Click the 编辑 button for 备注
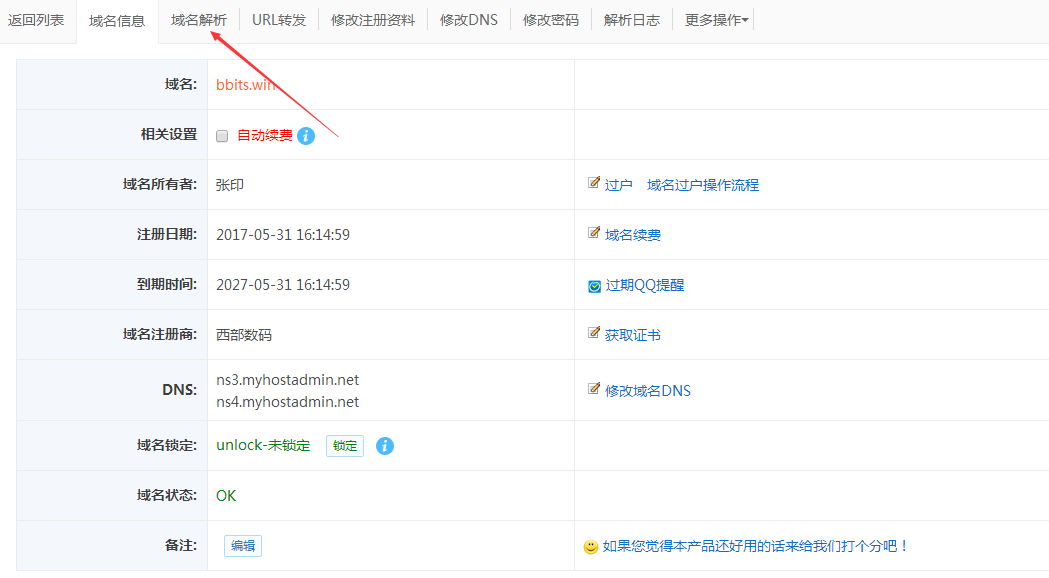 click(243, 546)
